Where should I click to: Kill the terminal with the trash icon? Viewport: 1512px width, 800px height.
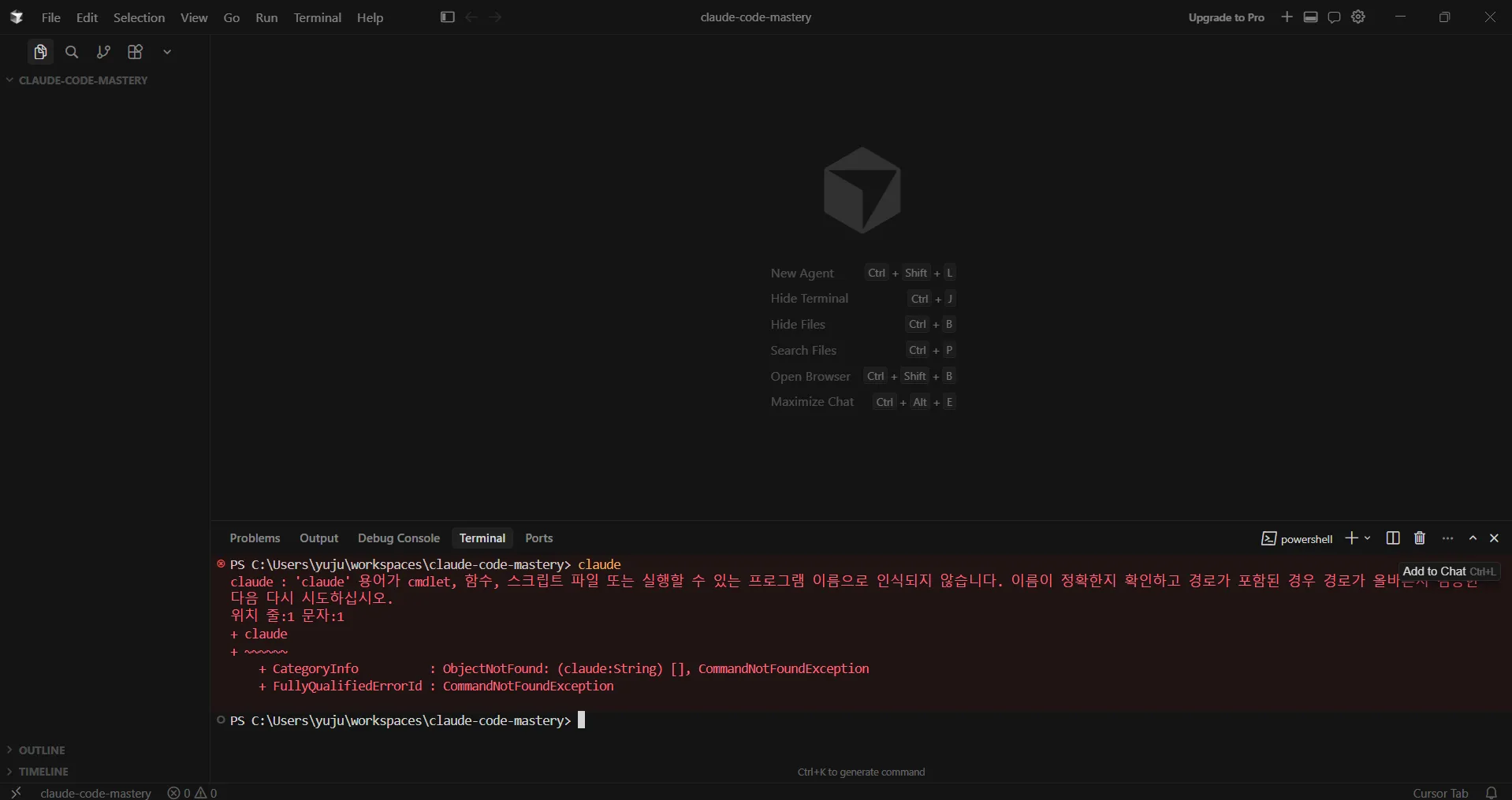click(x=1419, y=538)
